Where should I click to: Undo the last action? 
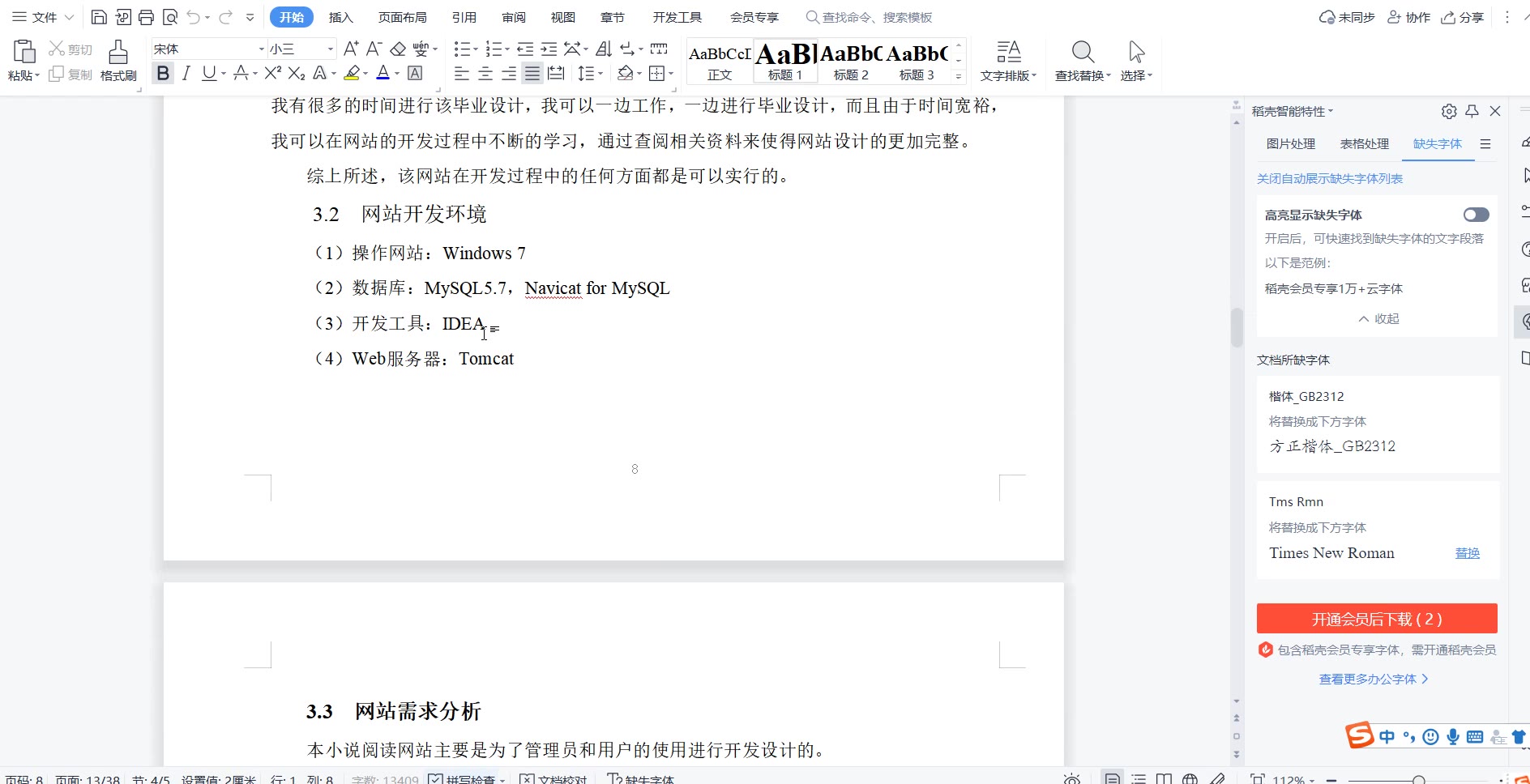click(193, 17)
